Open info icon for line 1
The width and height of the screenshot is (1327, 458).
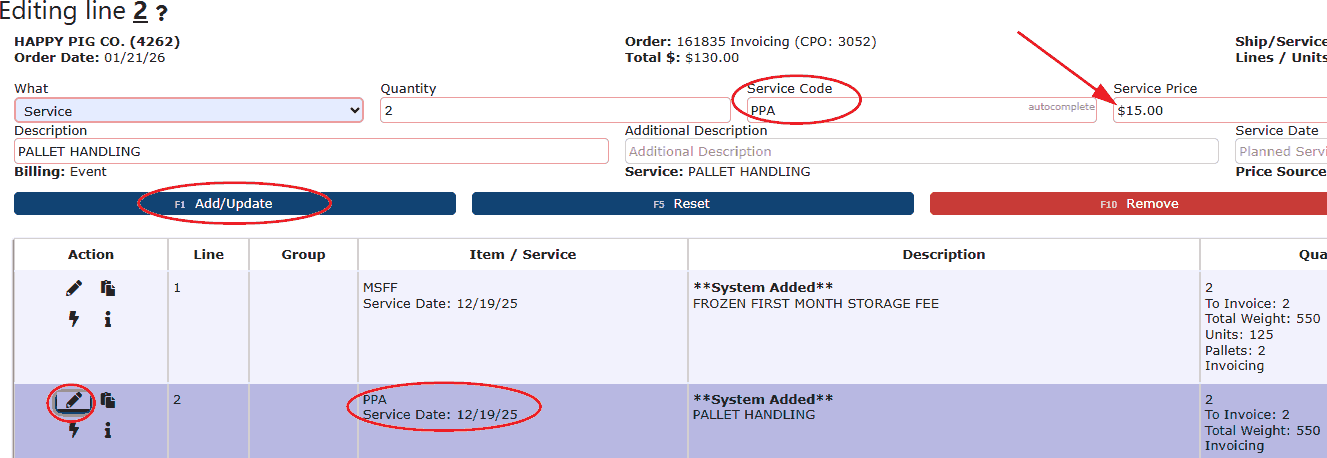tap(108, 319)
